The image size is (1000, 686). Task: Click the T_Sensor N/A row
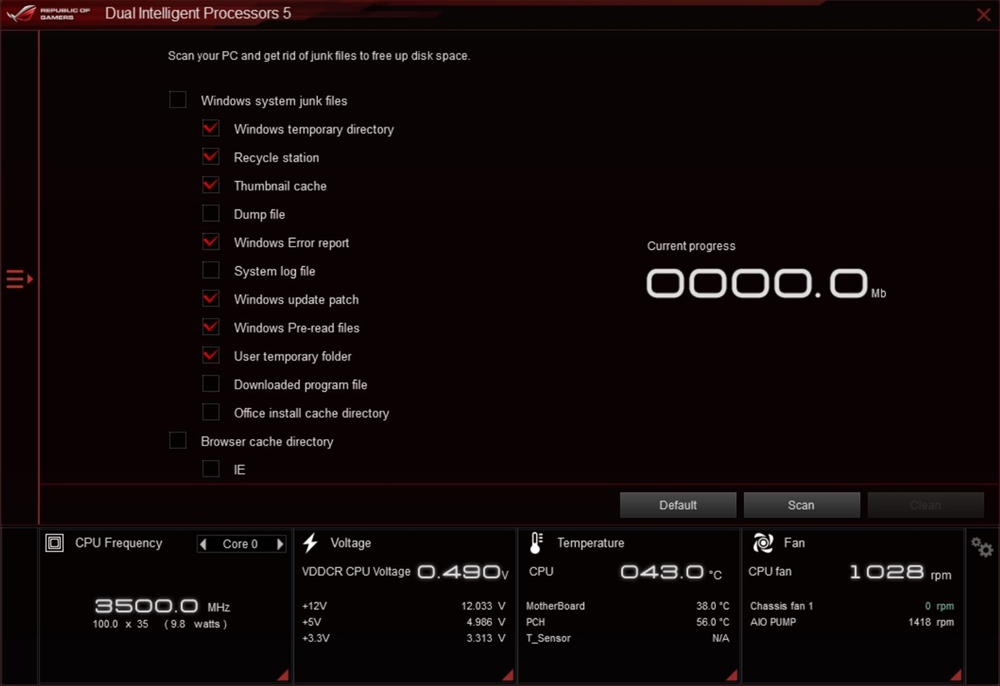coord(628,638)
